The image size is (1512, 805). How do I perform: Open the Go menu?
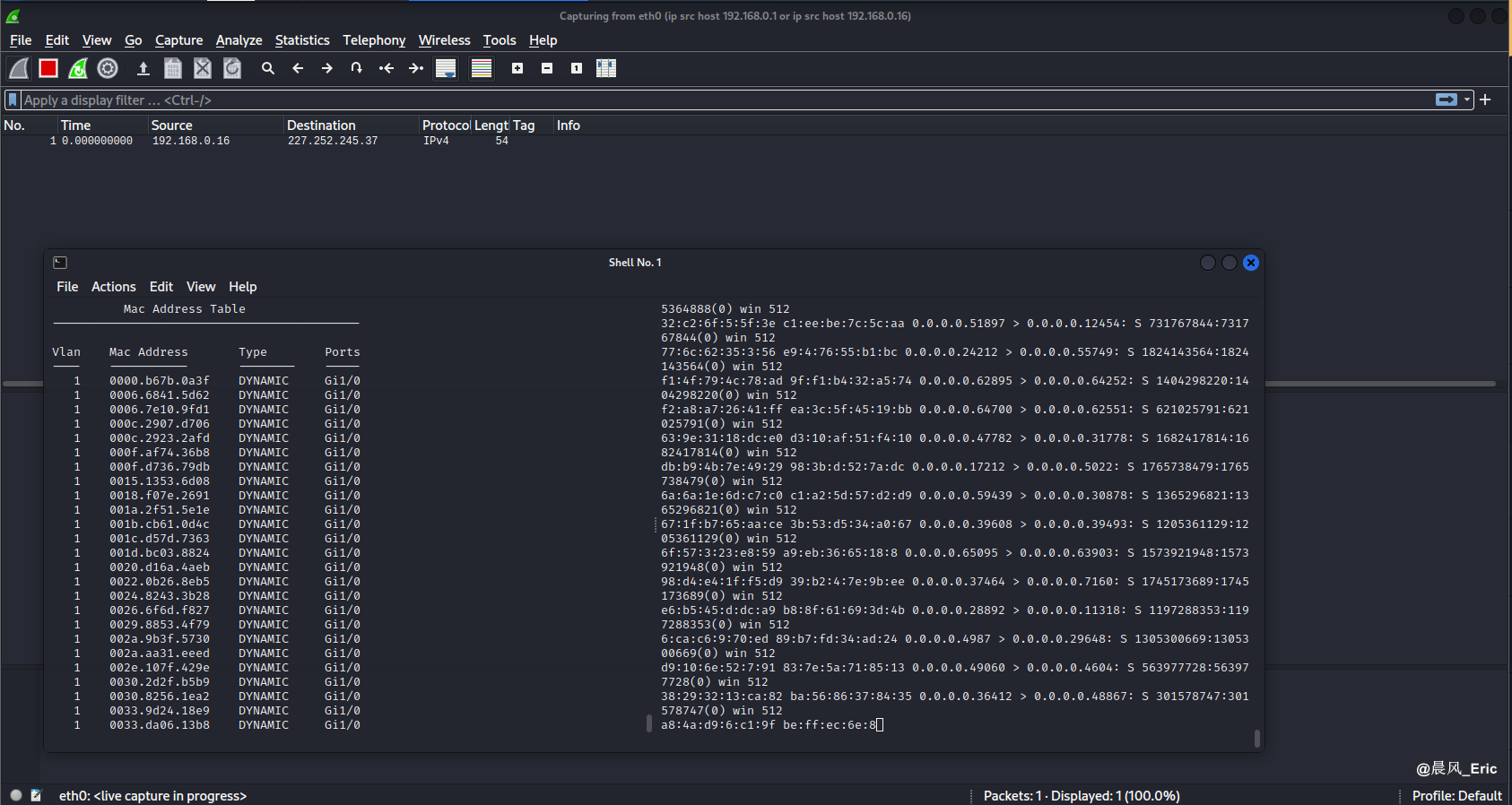[x=134, y=40]
